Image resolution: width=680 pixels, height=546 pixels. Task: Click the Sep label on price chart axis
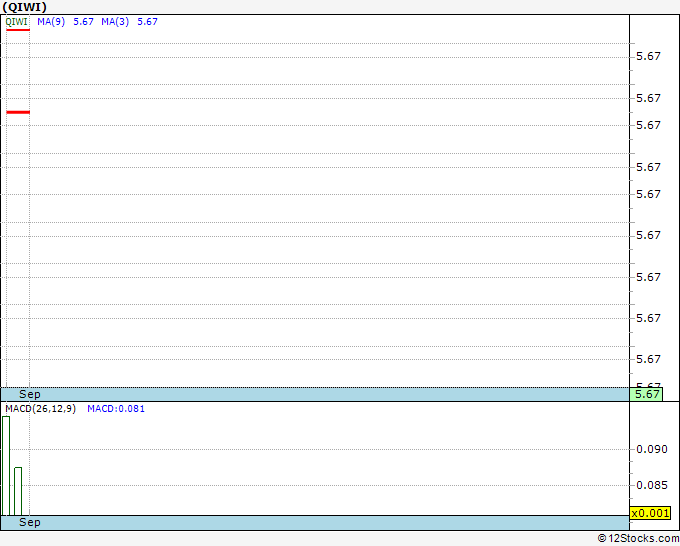pyautogui.click(x=30, y=395)
